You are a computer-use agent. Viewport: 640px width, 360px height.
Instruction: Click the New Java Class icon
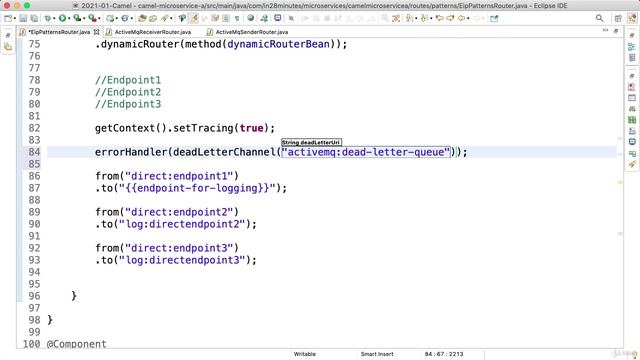click(x=124, y=18)
